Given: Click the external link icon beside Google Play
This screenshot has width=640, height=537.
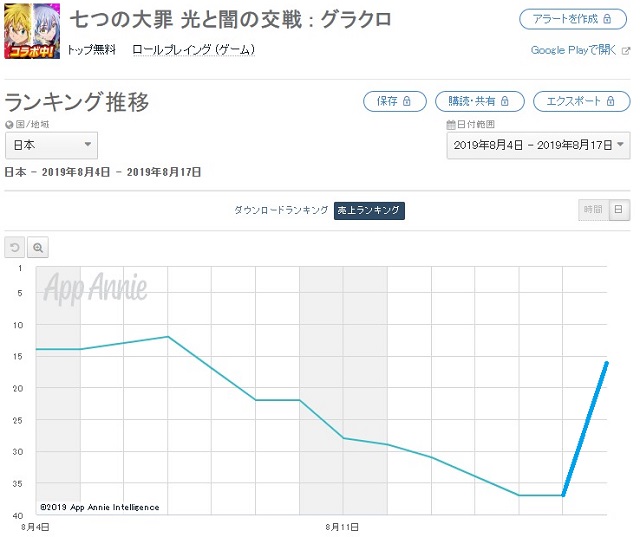Looking at the screenshot, I should click(x=625, y=51).
